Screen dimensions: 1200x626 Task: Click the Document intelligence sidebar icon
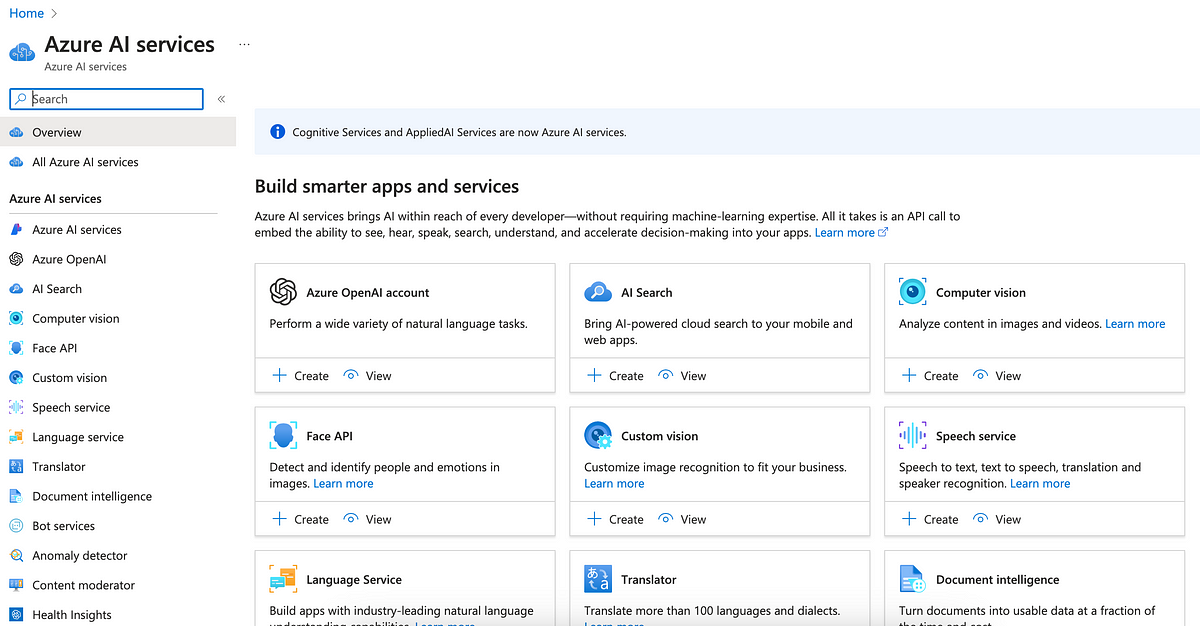tap(16, 496)
